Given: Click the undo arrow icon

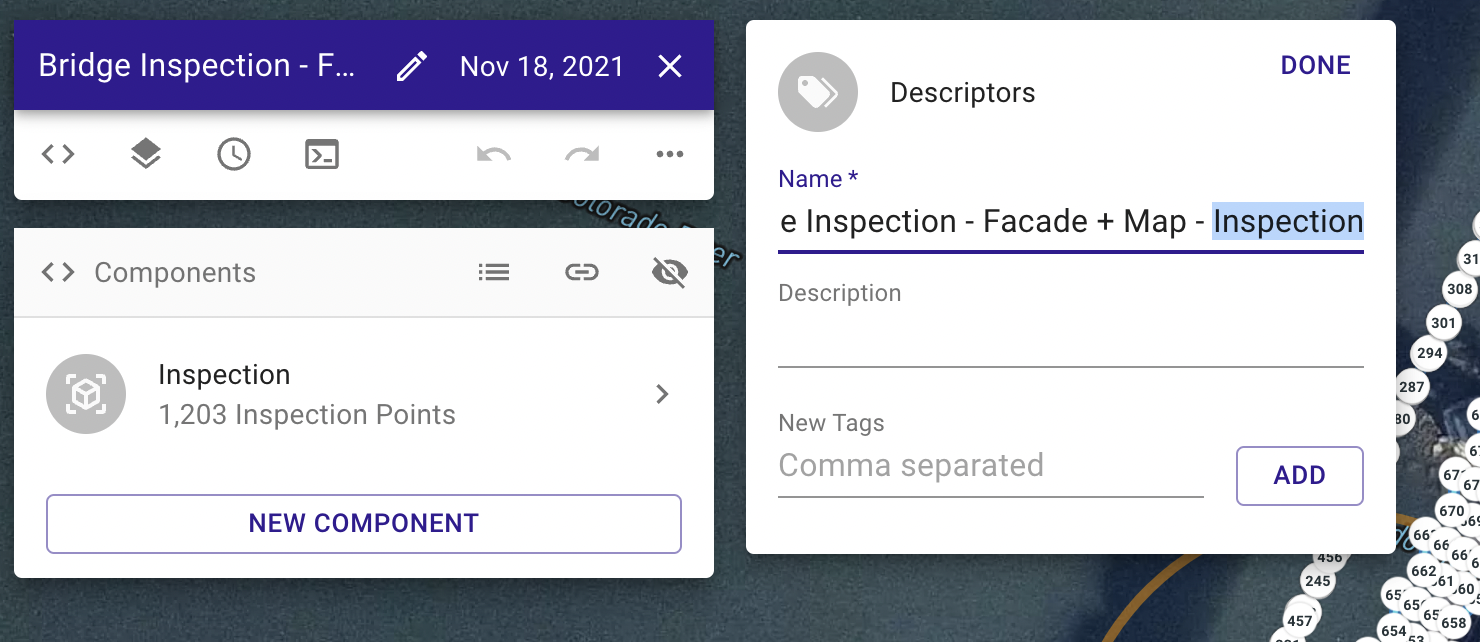Looking at the screenshot, I should 494,154.
